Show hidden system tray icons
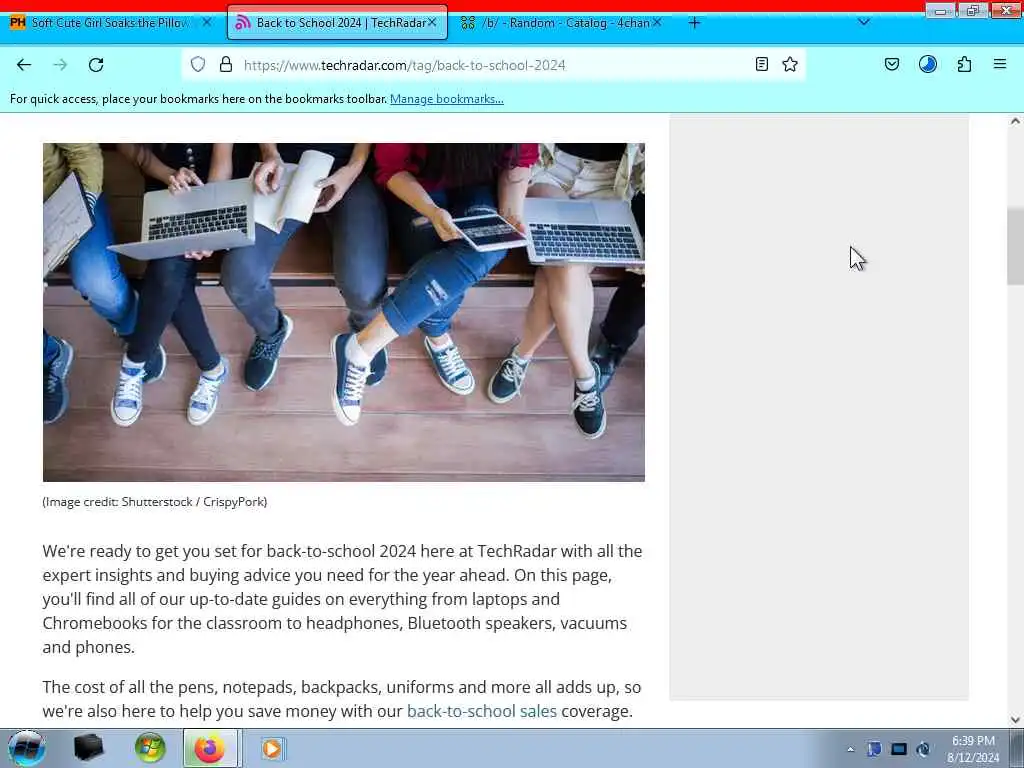Viewport: 1024px width, 768px height. (850, 749)
